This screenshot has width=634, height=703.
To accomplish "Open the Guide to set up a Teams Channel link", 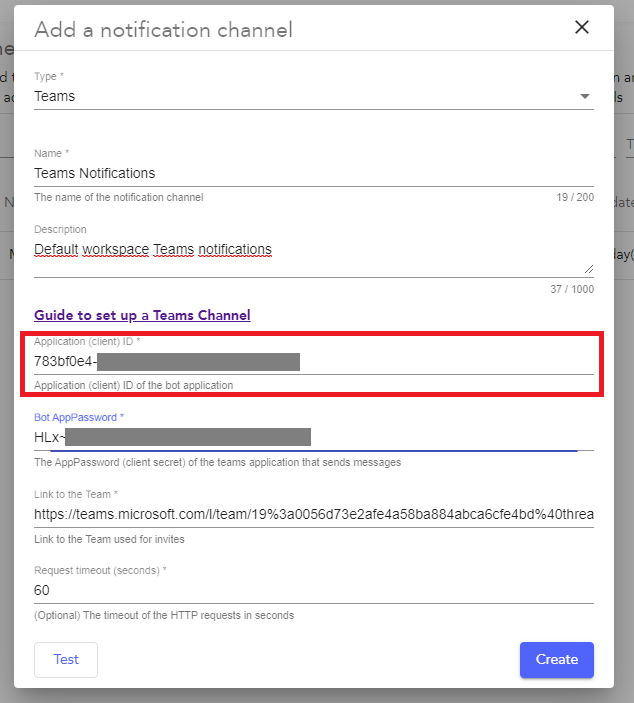I will pyautogui.click(x=142, y=315).
